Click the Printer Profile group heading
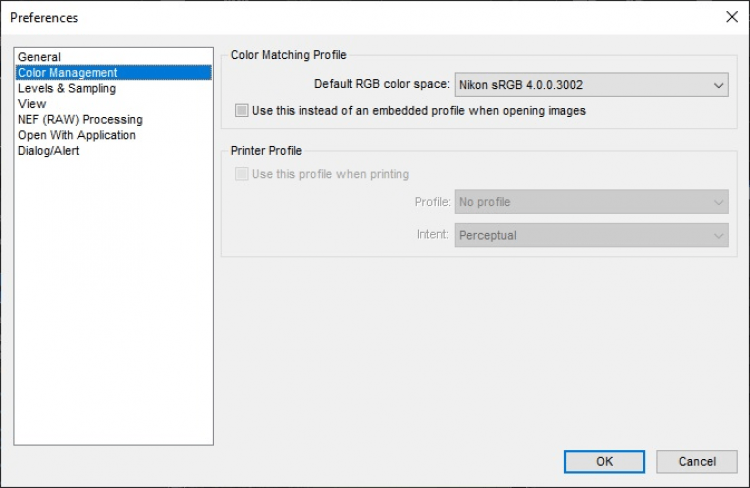750x488 pixels. [266, 151]
